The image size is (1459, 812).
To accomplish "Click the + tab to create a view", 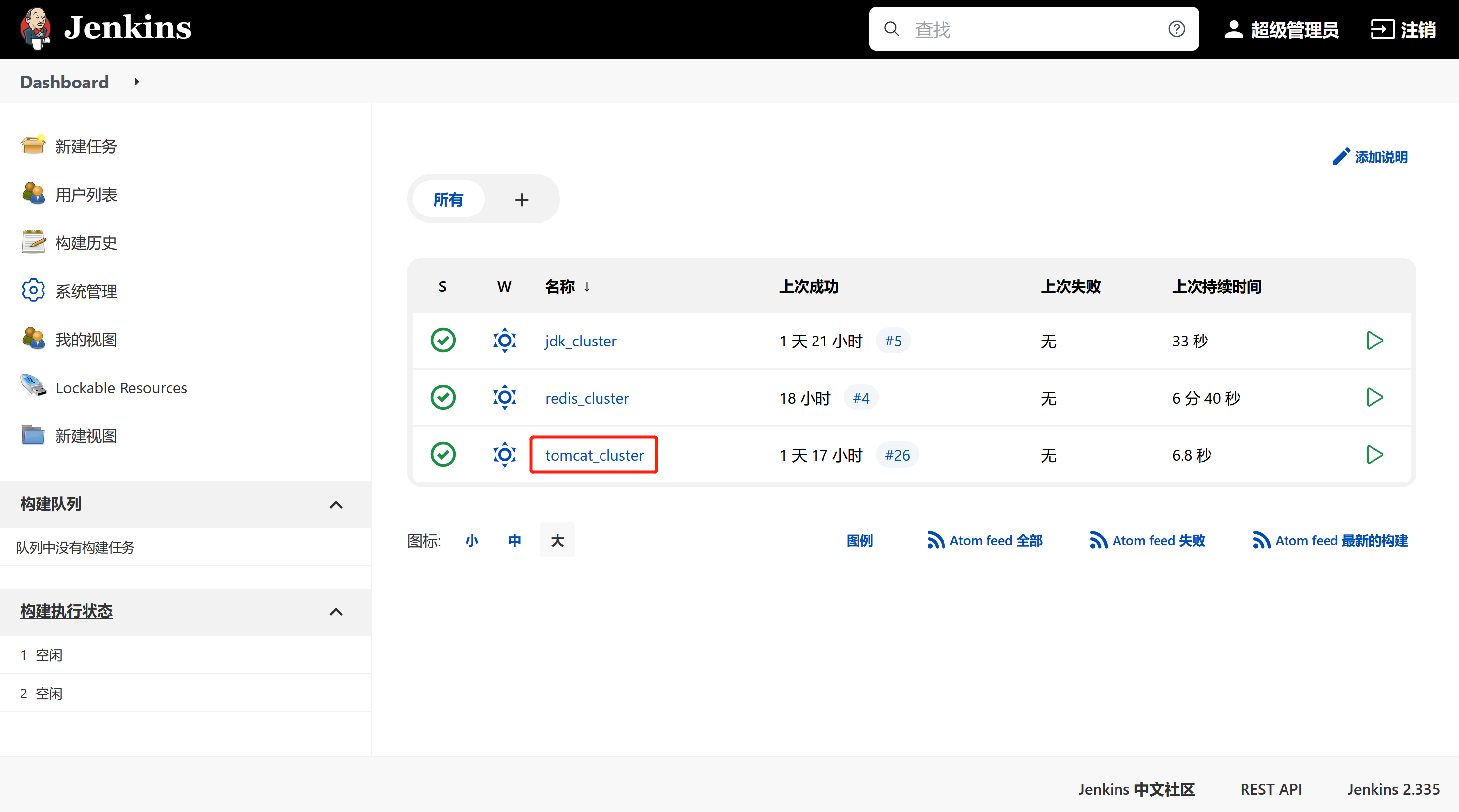I will [521, 199].
